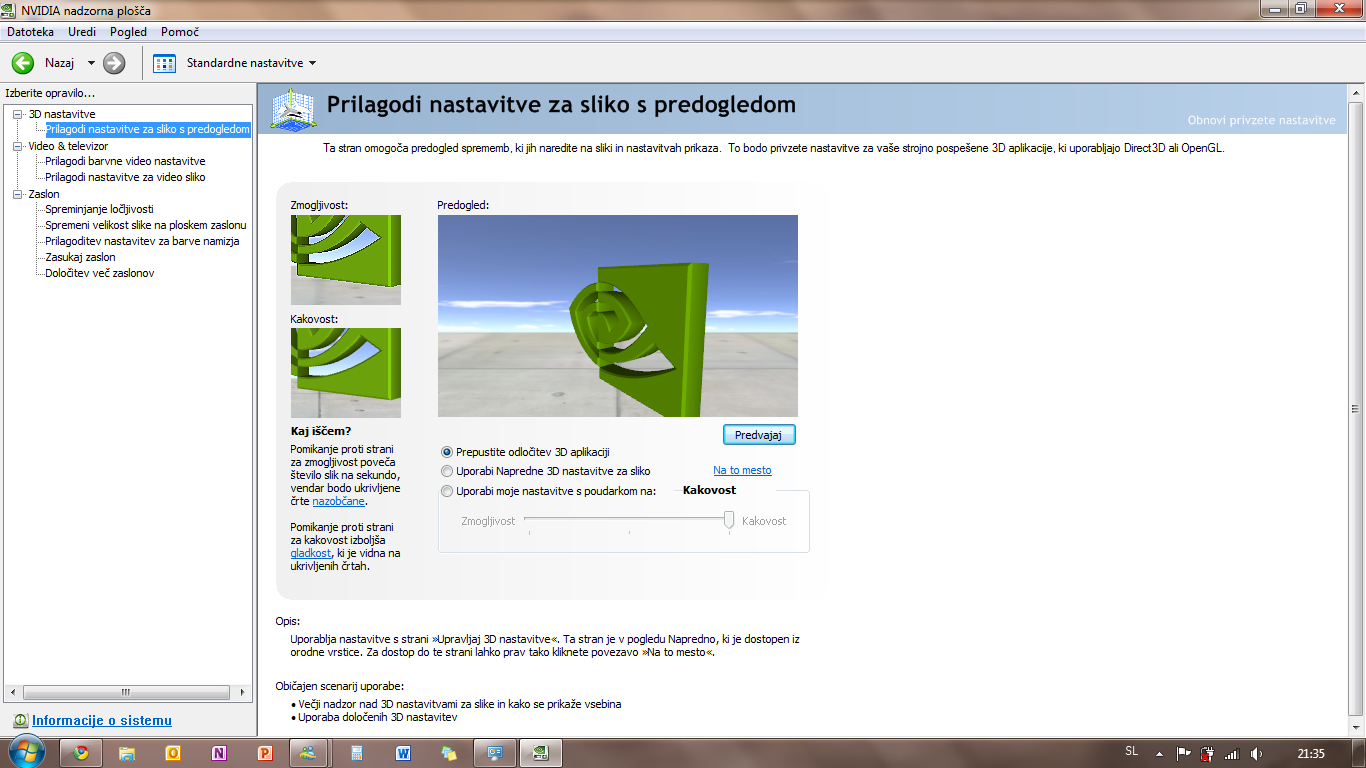Viewport: 1366px width, 768px height.
Task: Click the green Nazaj back arrow
Action: click(x=23, y=63)
